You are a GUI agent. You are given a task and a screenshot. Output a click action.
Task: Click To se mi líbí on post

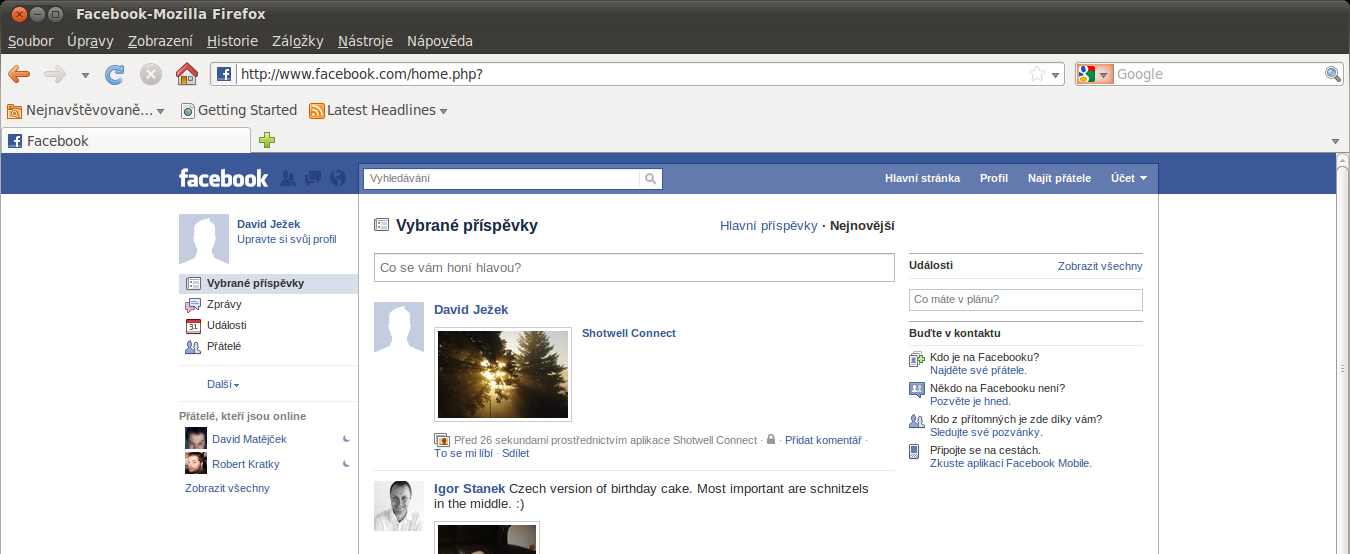(x=463, y=453)
